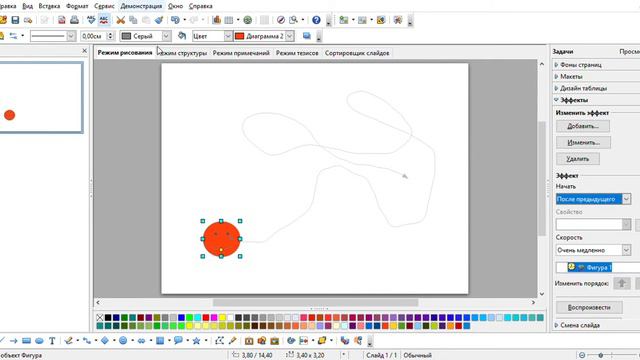Click the Area paint bucket icon
640x360 pixels.
(x=182, y=36)
